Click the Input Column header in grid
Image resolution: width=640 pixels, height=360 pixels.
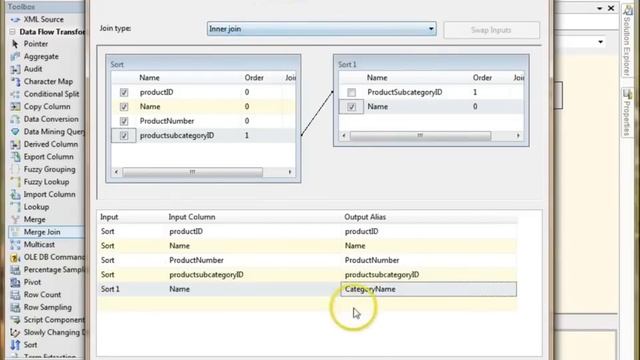(x=192, y=217)
